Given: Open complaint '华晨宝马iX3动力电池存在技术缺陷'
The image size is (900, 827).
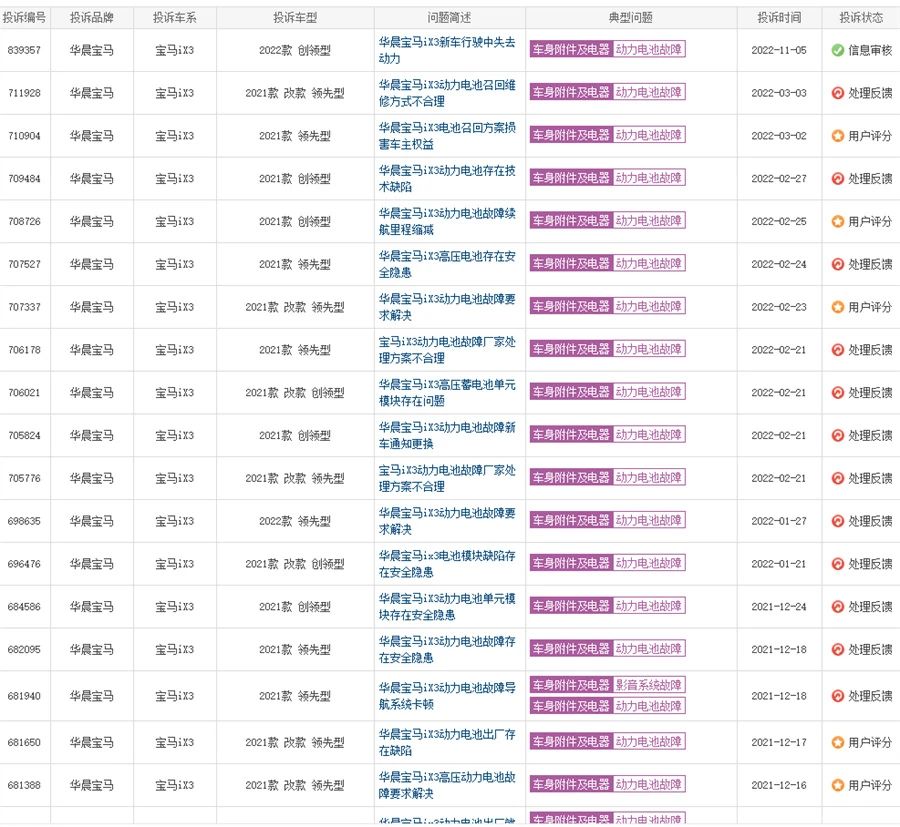Looking at the screenshot, I should tap(447, 178).
